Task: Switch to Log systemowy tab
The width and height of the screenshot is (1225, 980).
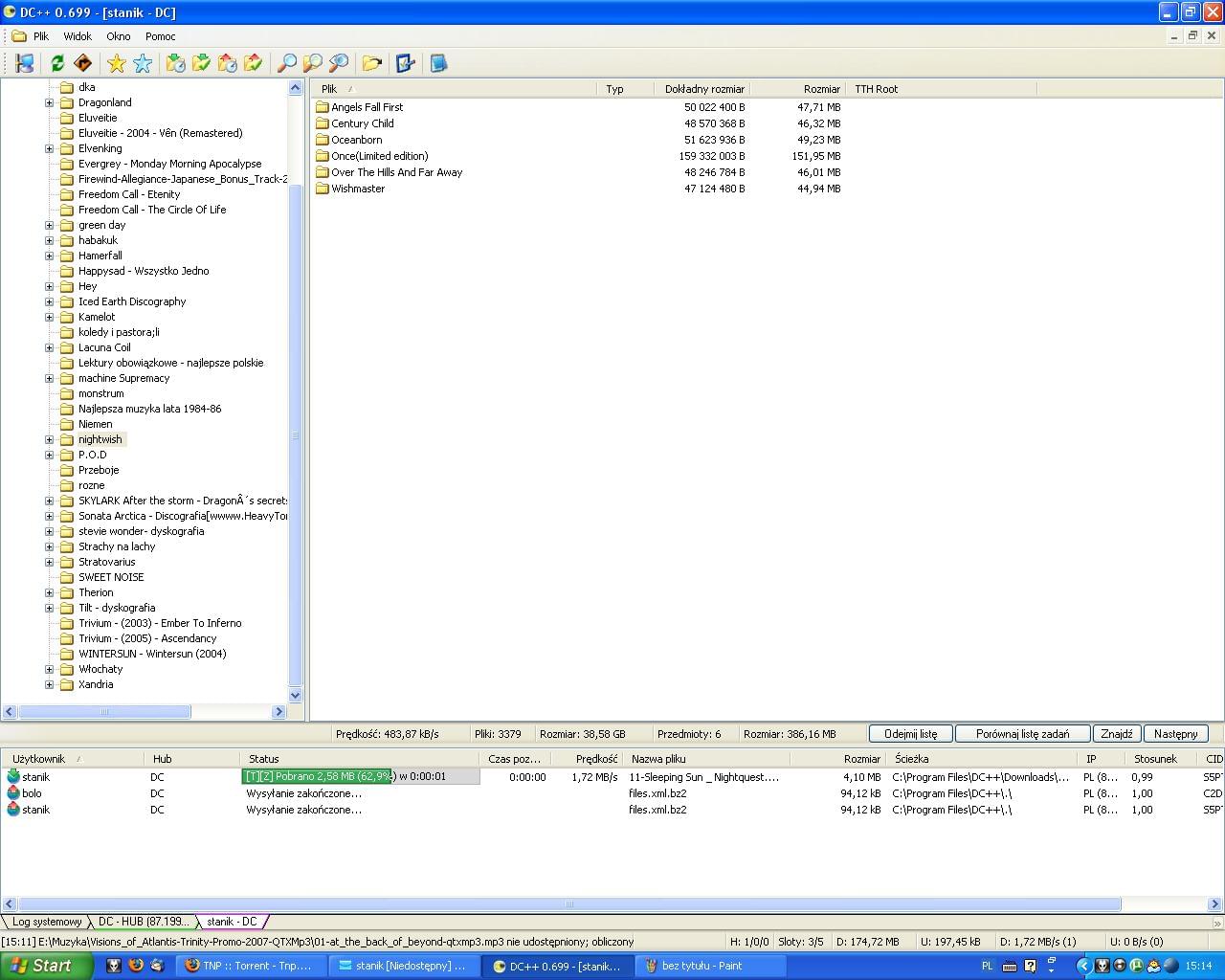Action: pos(45,922)
